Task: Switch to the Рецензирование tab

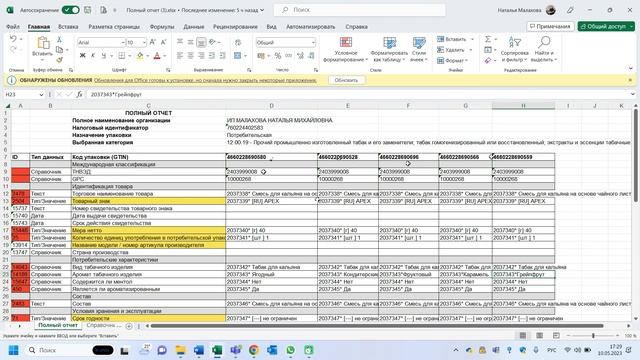Action: pyautogui.click(x=235, y=27)
